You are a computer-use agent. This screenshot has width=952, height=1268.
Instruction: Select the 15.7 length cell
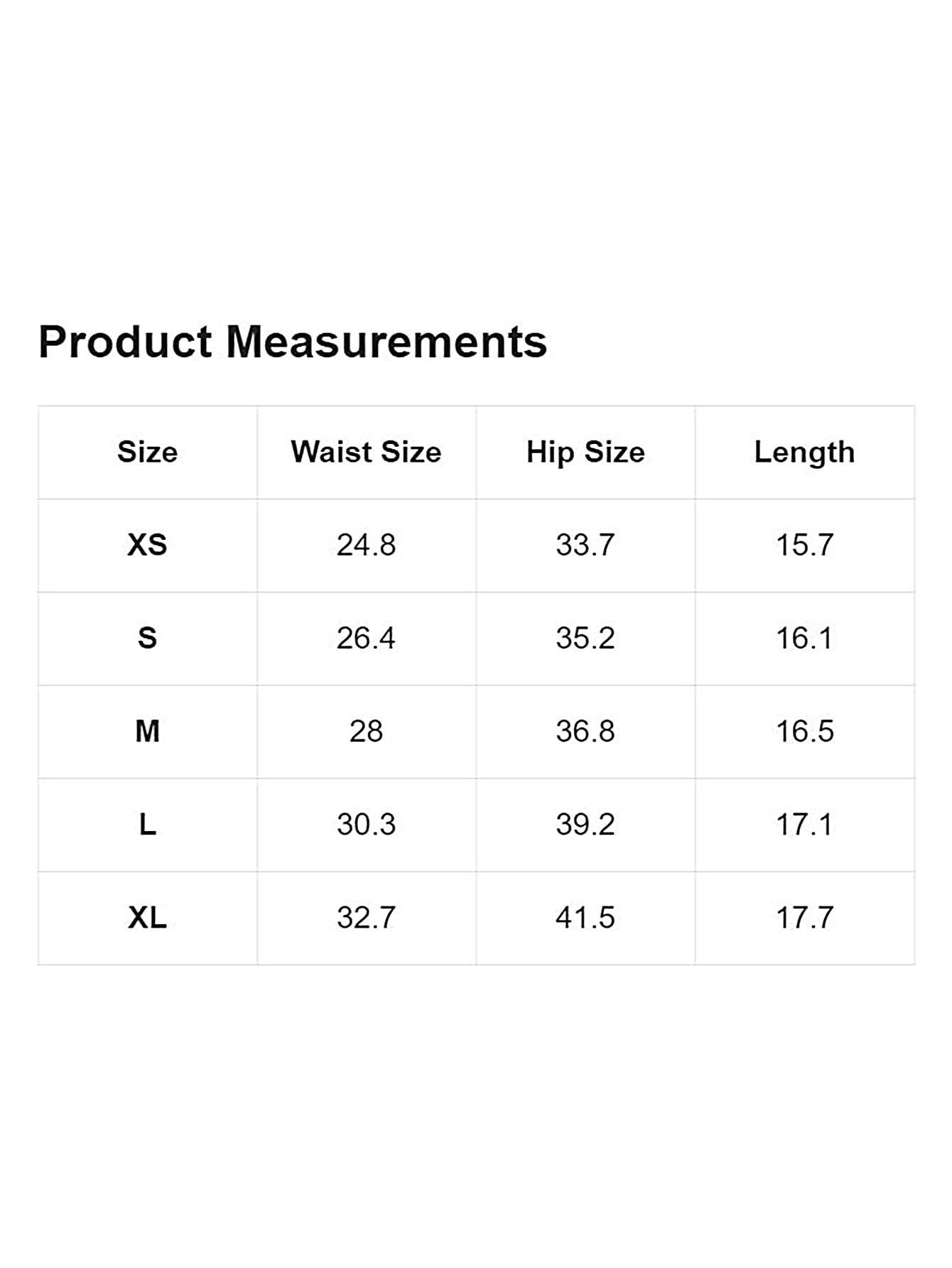pos(804,545)
